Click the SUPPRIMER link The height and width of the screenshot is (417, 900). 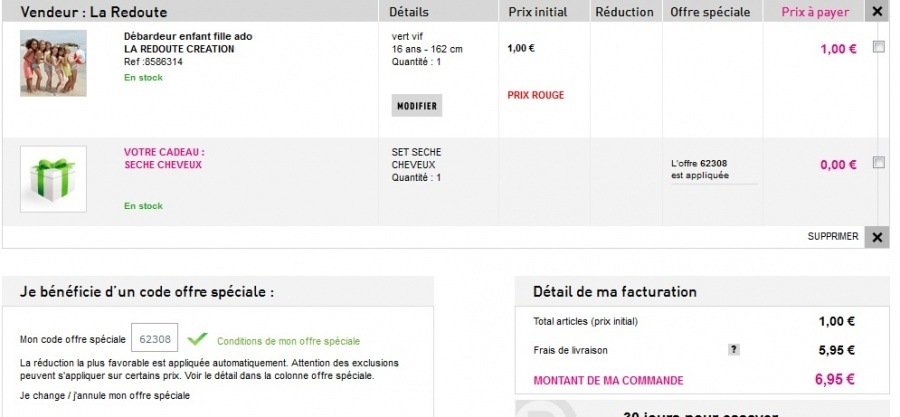pyautogui.click(x=832, y=237)
